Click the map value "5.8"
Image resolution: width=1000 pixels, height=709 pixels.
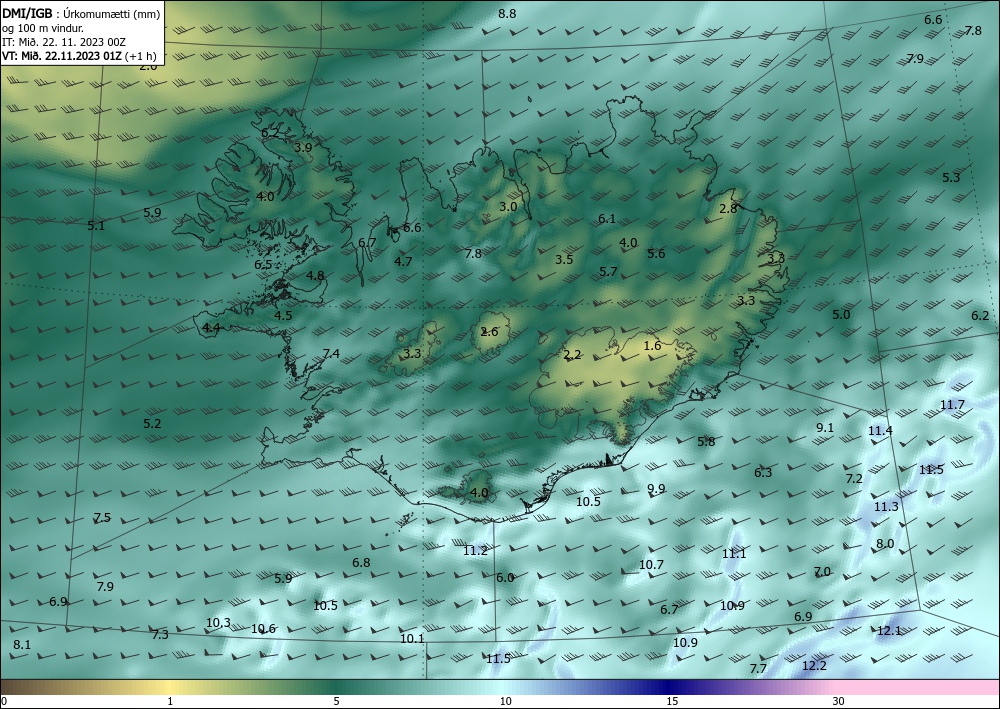coord(706,441)
